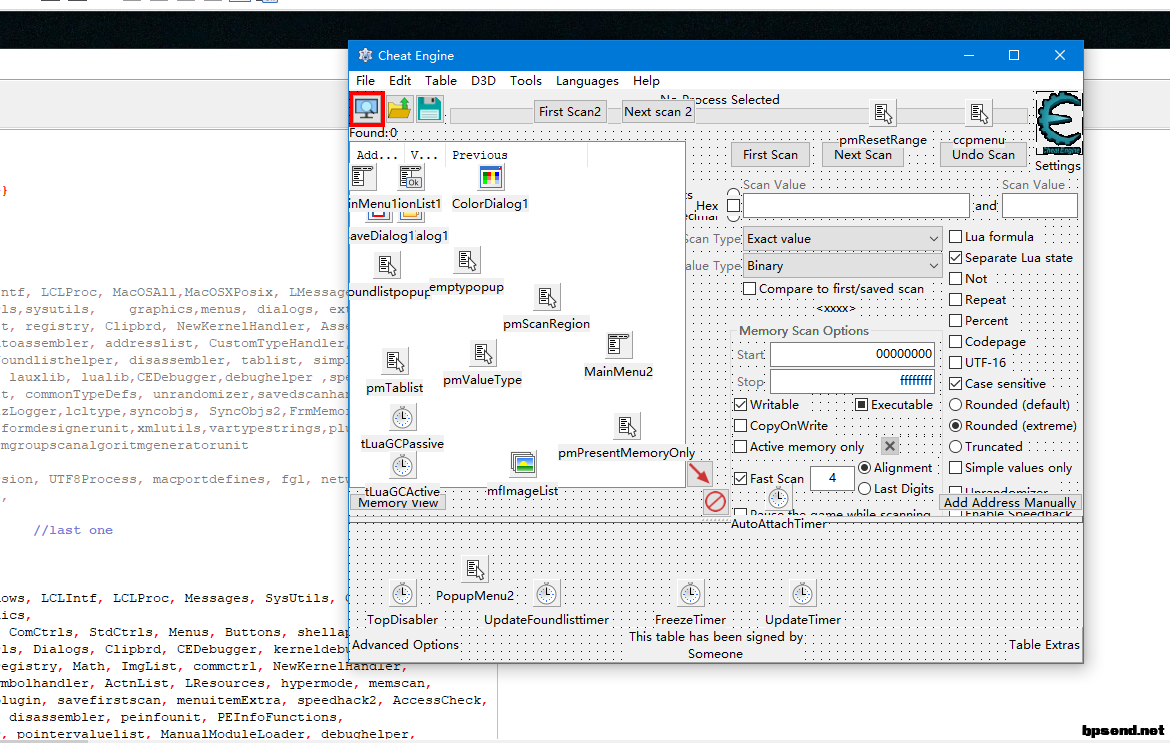1170x743 pixels.
Task: Select the ColorDialog1 component icon
Action: (490, 178)
